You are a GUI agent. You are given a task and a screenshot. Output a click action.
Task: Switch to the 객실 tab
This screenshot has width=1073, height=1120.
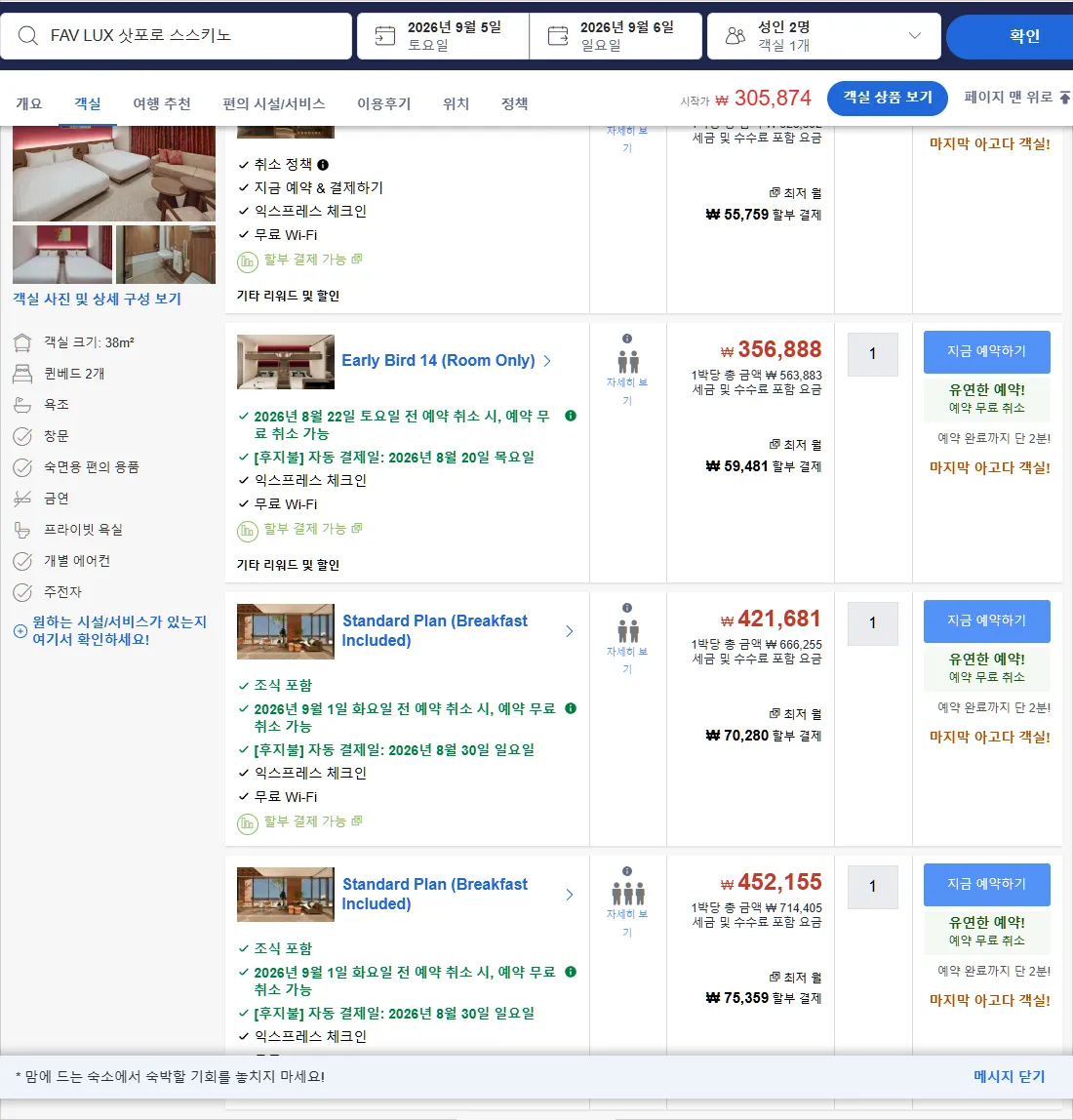click(x=88, y=103)
